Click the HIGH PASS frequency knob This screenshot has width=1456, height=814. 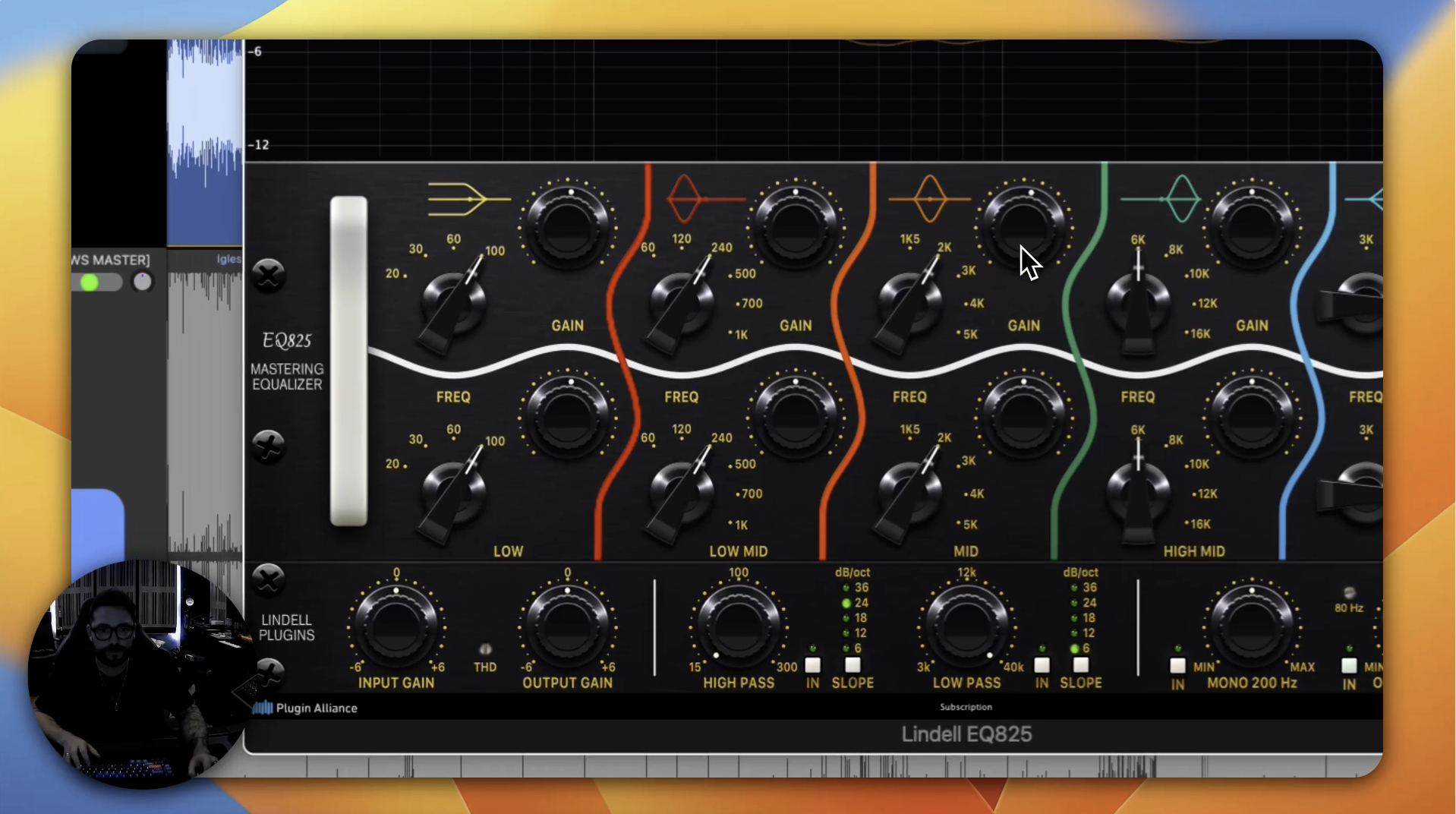(738, 626)
